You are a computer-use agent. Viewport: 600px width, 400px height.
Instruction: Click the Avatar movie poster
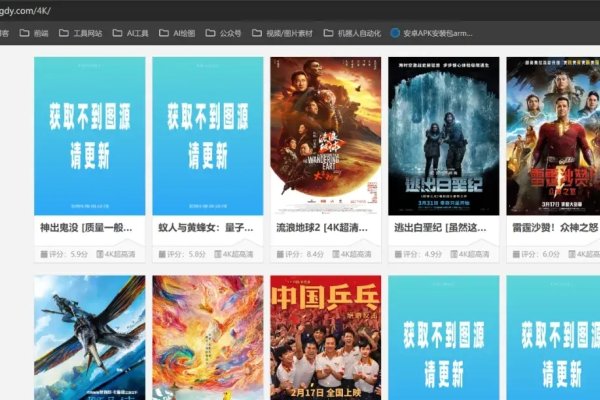coord(89,338)
